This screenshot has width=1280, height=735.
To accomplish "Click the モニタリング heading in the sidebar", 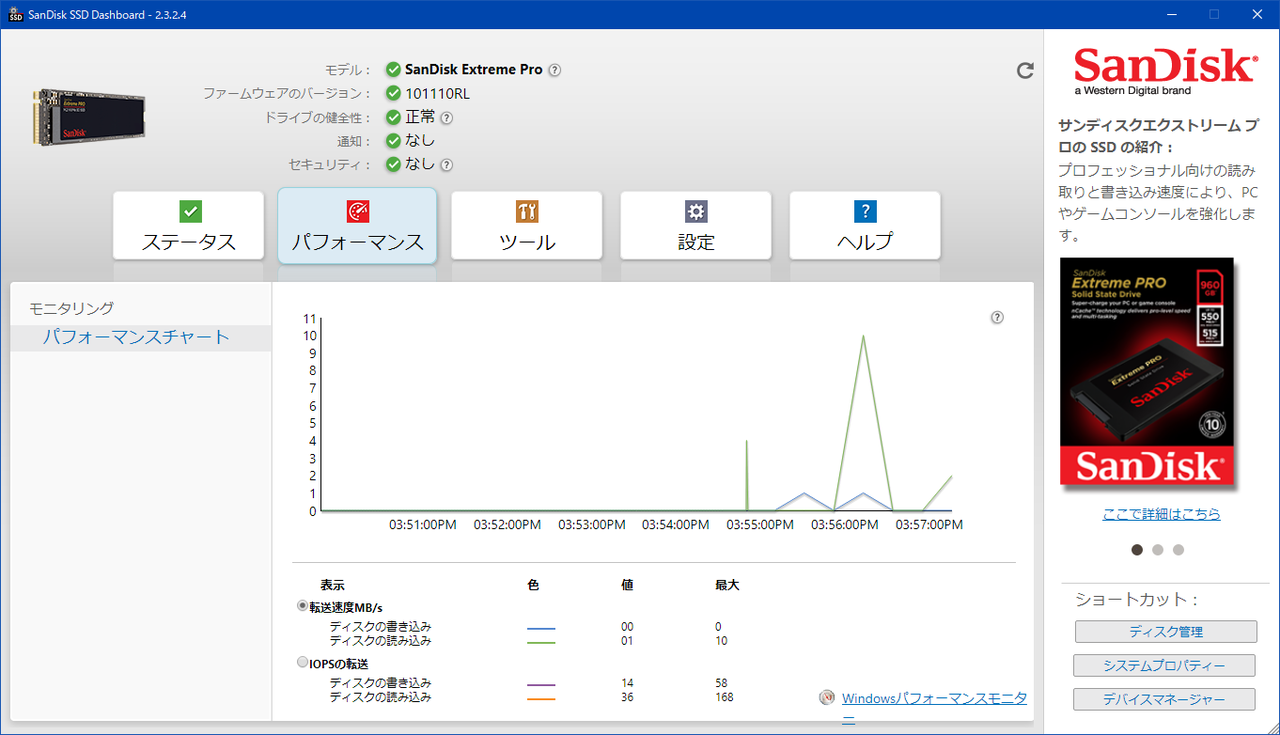I will pos(71,308).
